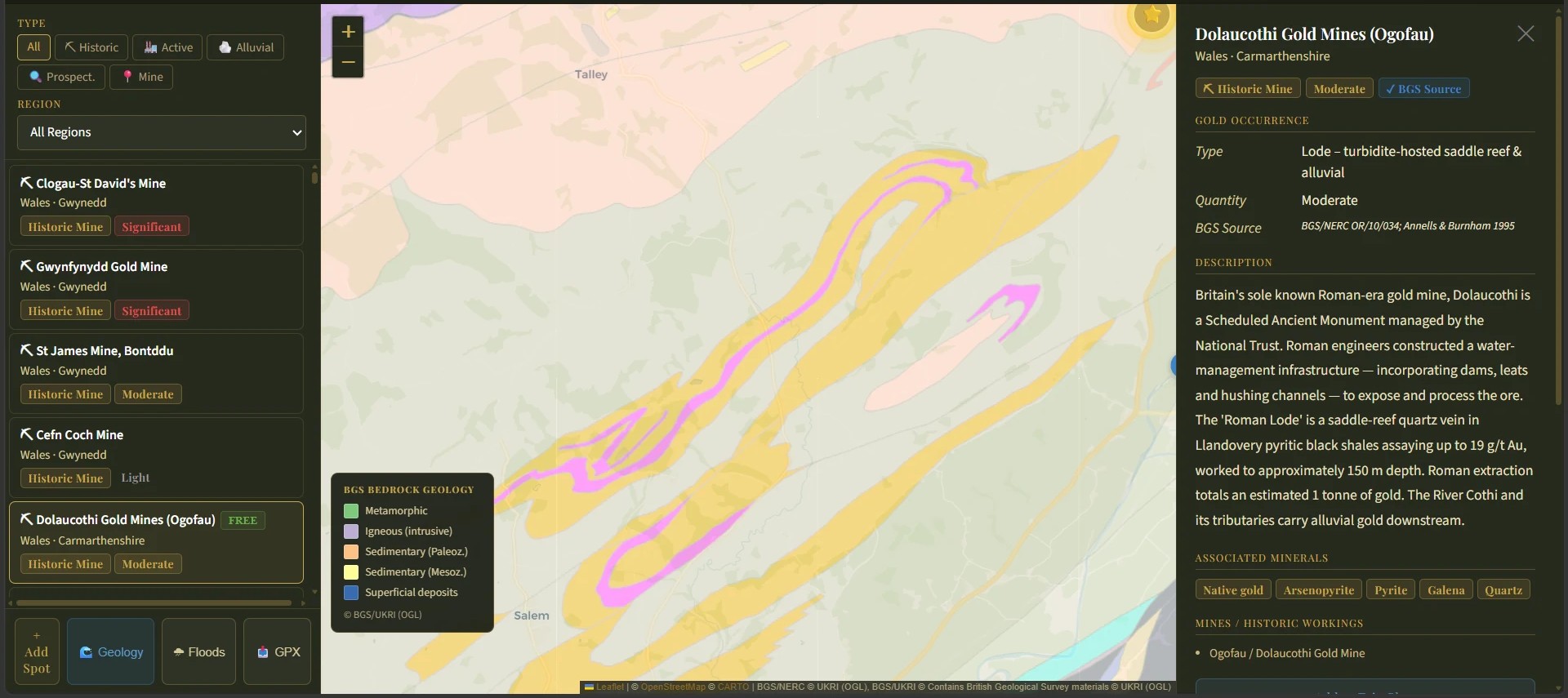Click the Floods cloud icon
This screenshot has width=1568, height=698.
click(179, 652)
